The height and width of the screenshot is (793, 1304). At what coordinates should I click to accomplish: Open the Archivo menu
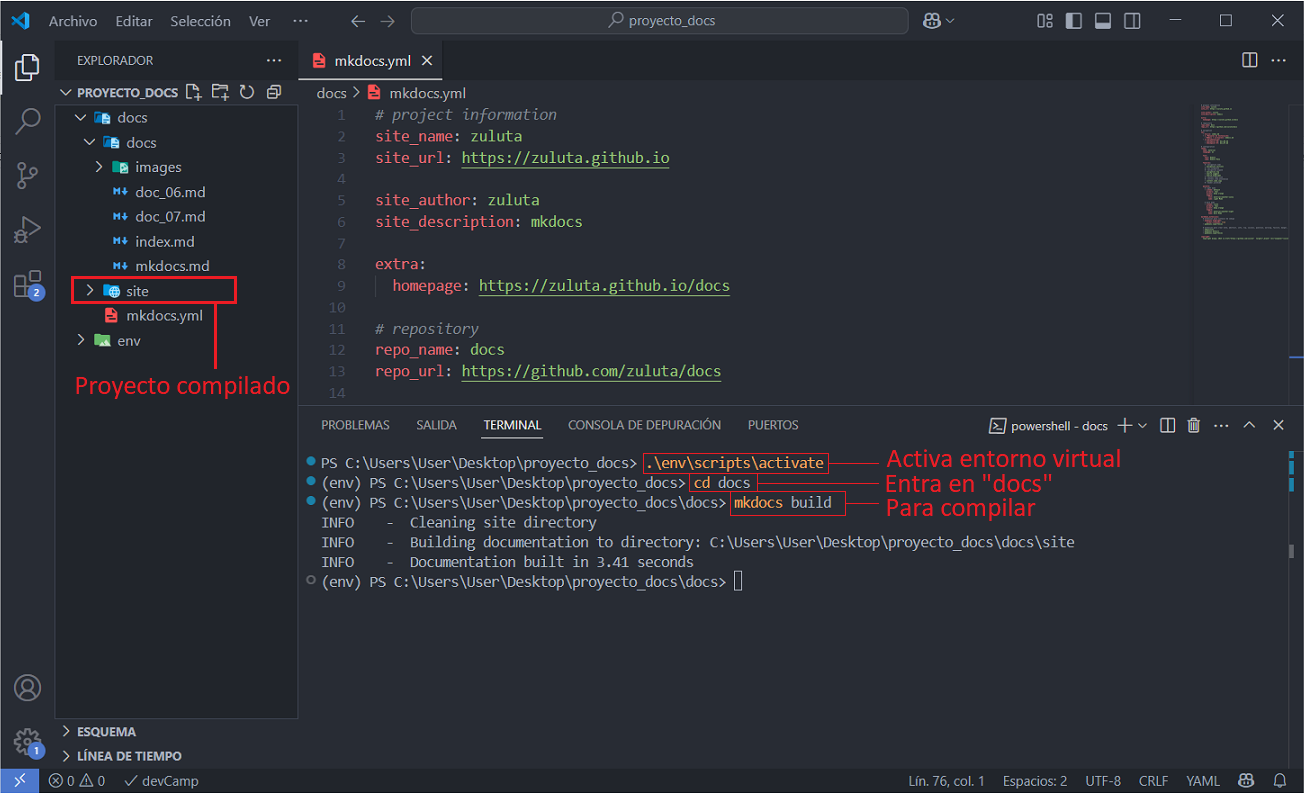(73, 21)
